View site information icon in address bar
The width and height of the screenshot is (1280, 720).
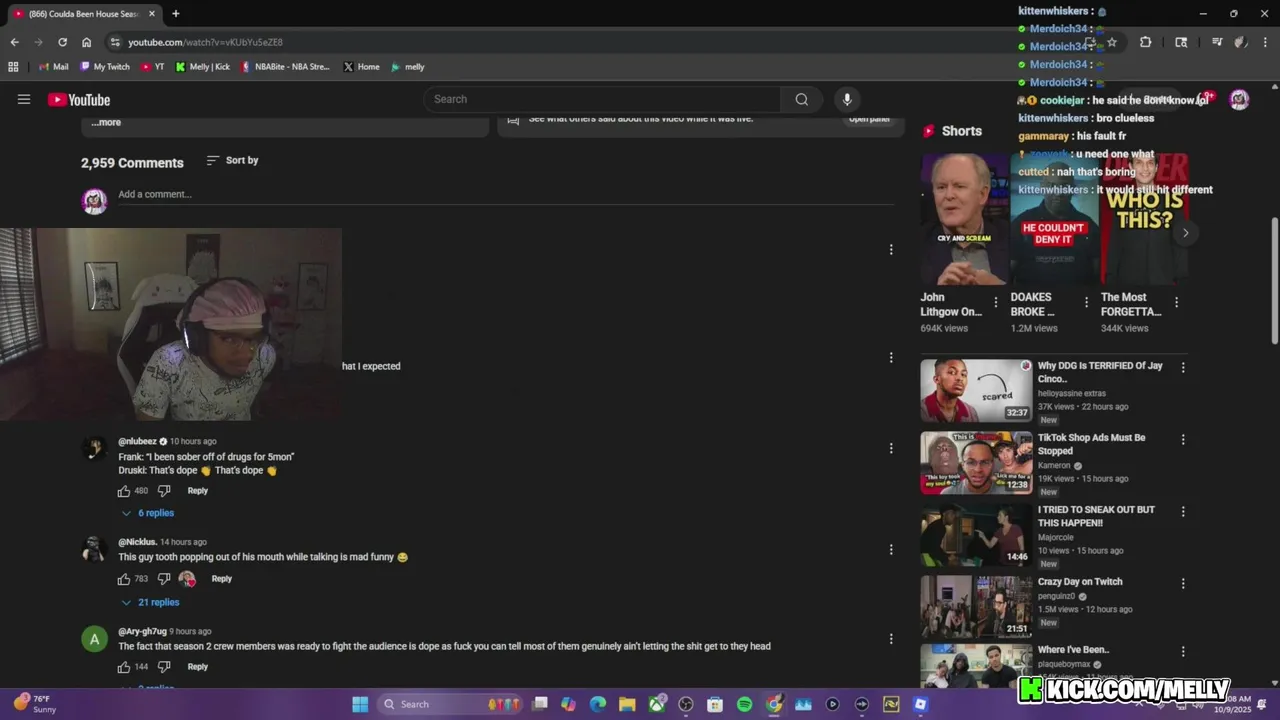coord(115,42)
